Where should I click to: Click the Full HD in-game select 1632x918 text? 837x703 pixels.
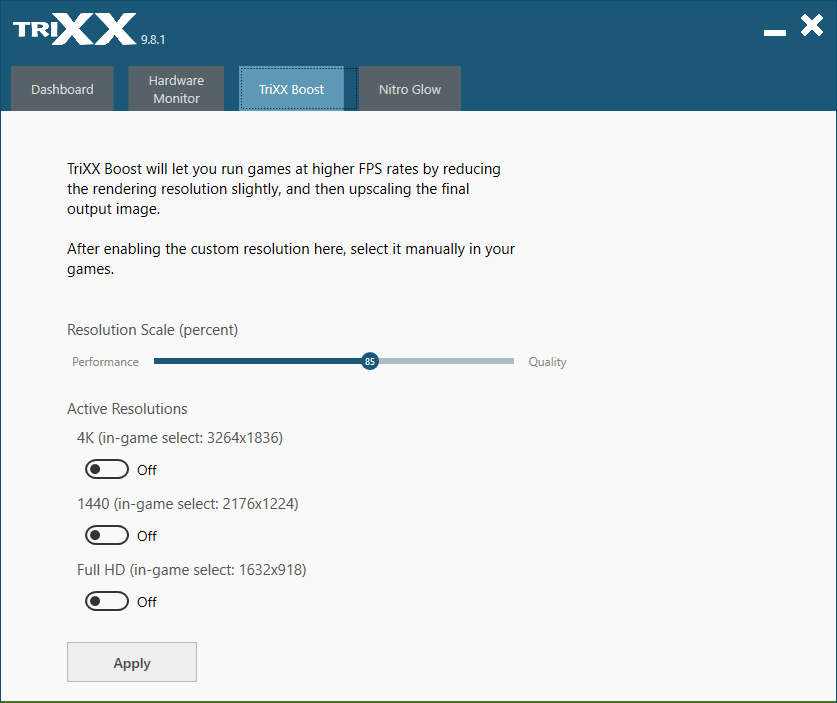(192, 570)
